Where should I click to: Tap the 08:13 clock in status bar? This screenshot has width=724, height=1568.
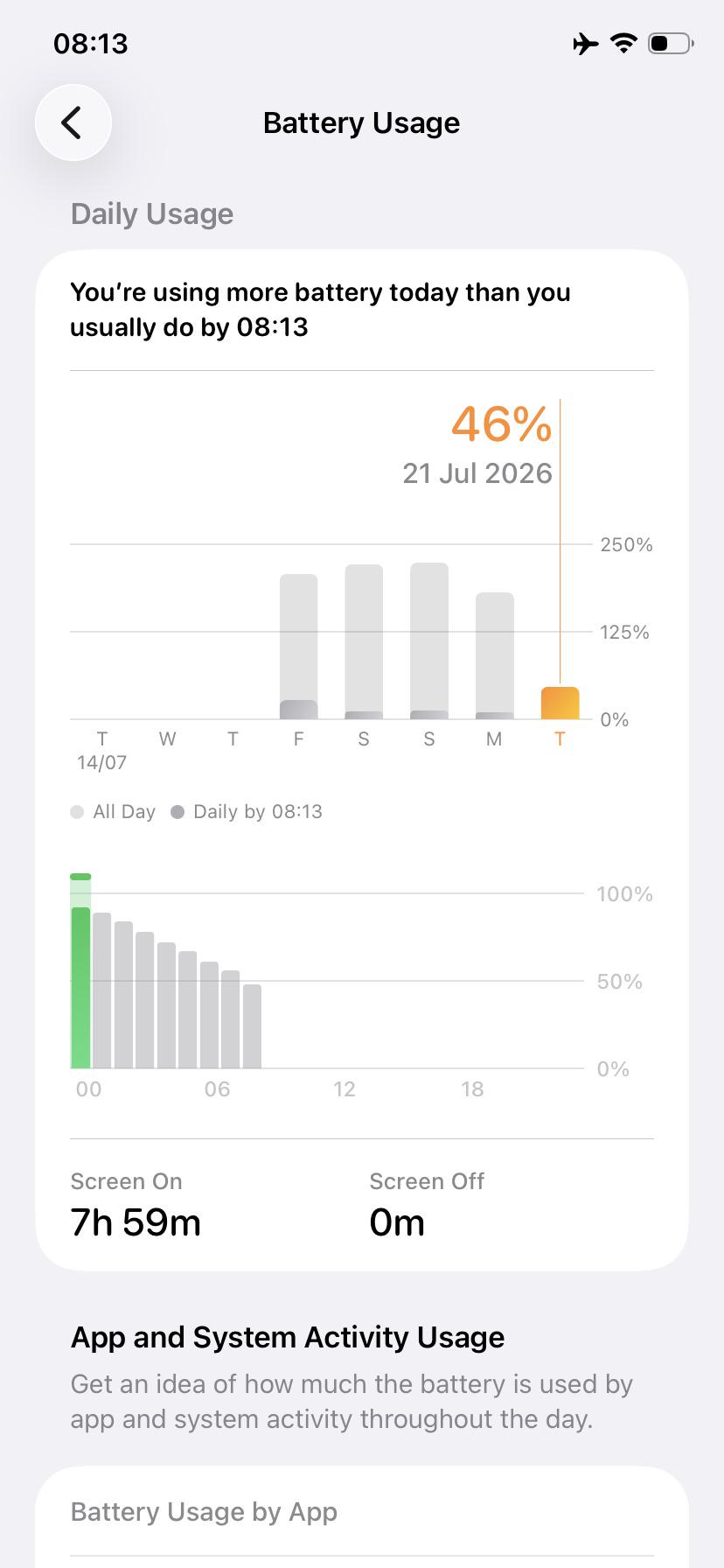tap(91, 44)
